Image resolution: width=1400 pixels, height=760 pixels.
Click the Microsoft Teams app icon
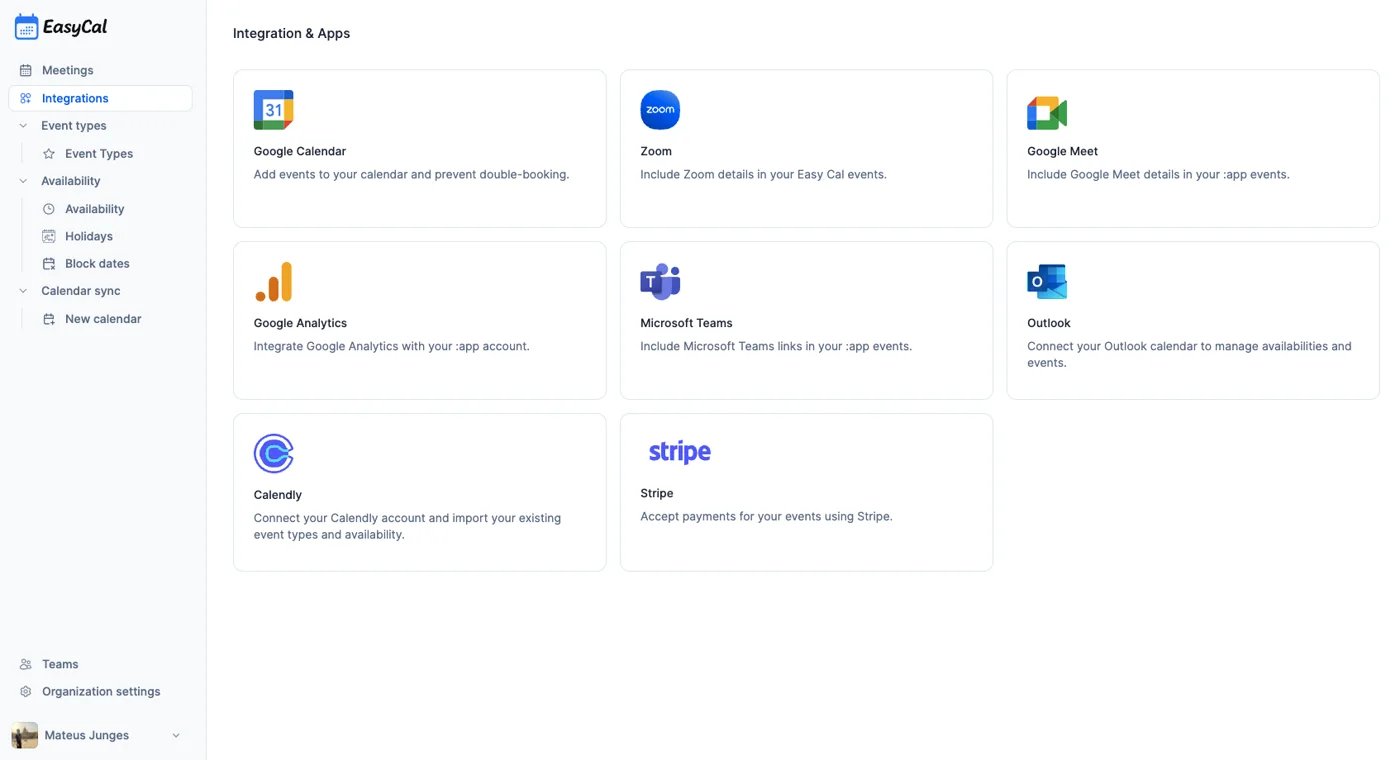(x=660, y=282)
